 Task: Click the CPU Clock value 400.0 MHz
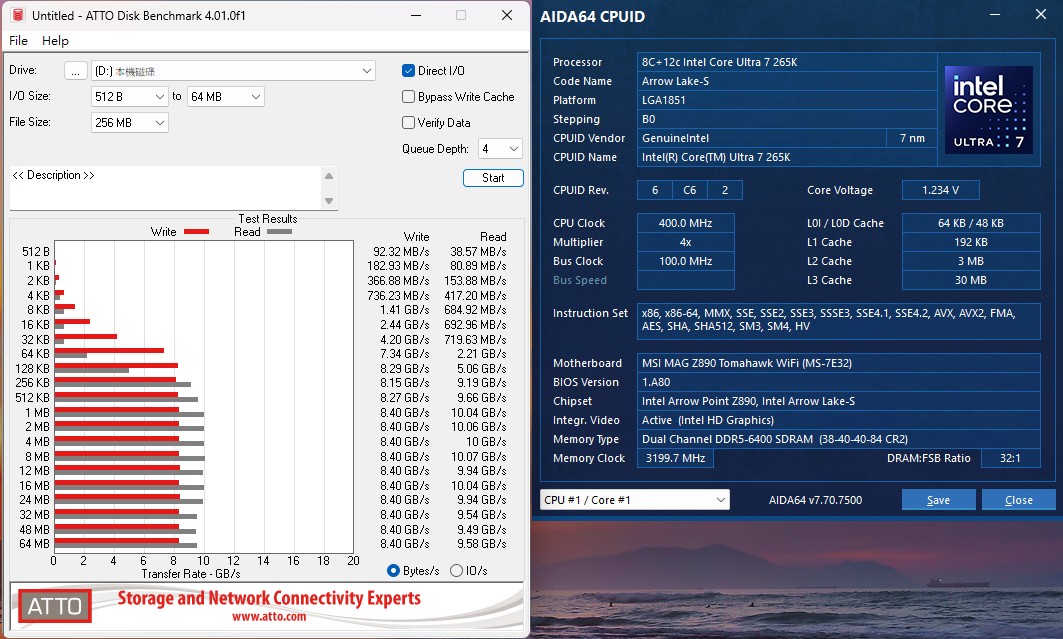[x=685, y=223]
